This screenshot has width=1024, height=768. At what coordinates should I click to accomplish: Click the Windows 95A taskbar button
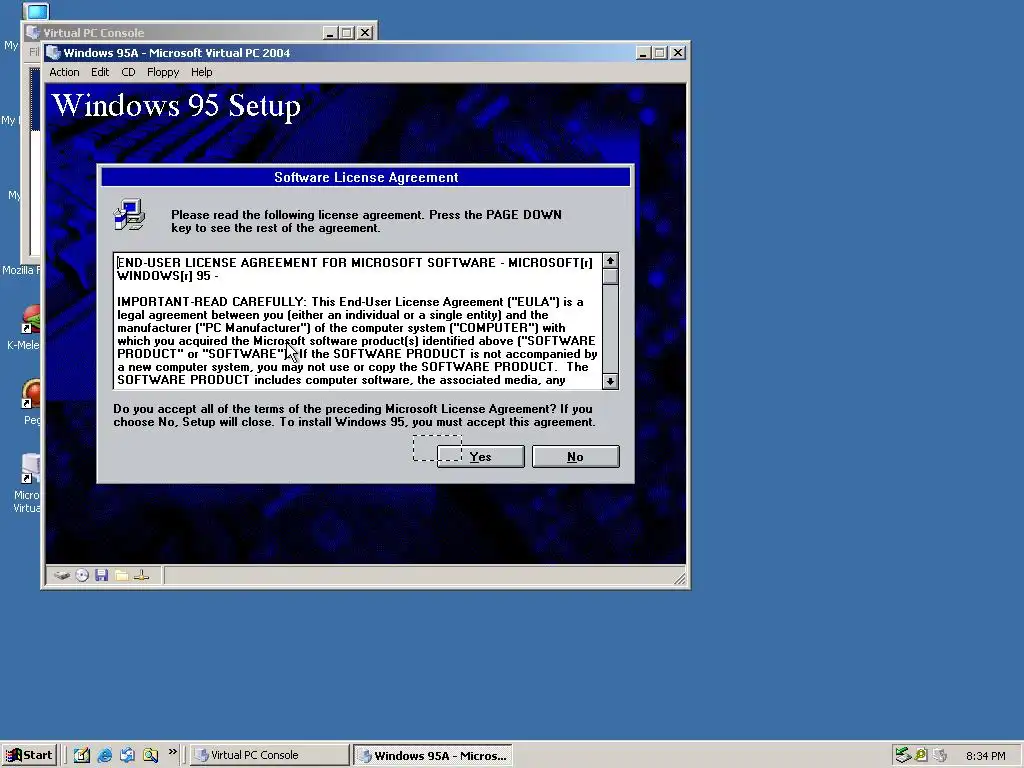point(432,755)
